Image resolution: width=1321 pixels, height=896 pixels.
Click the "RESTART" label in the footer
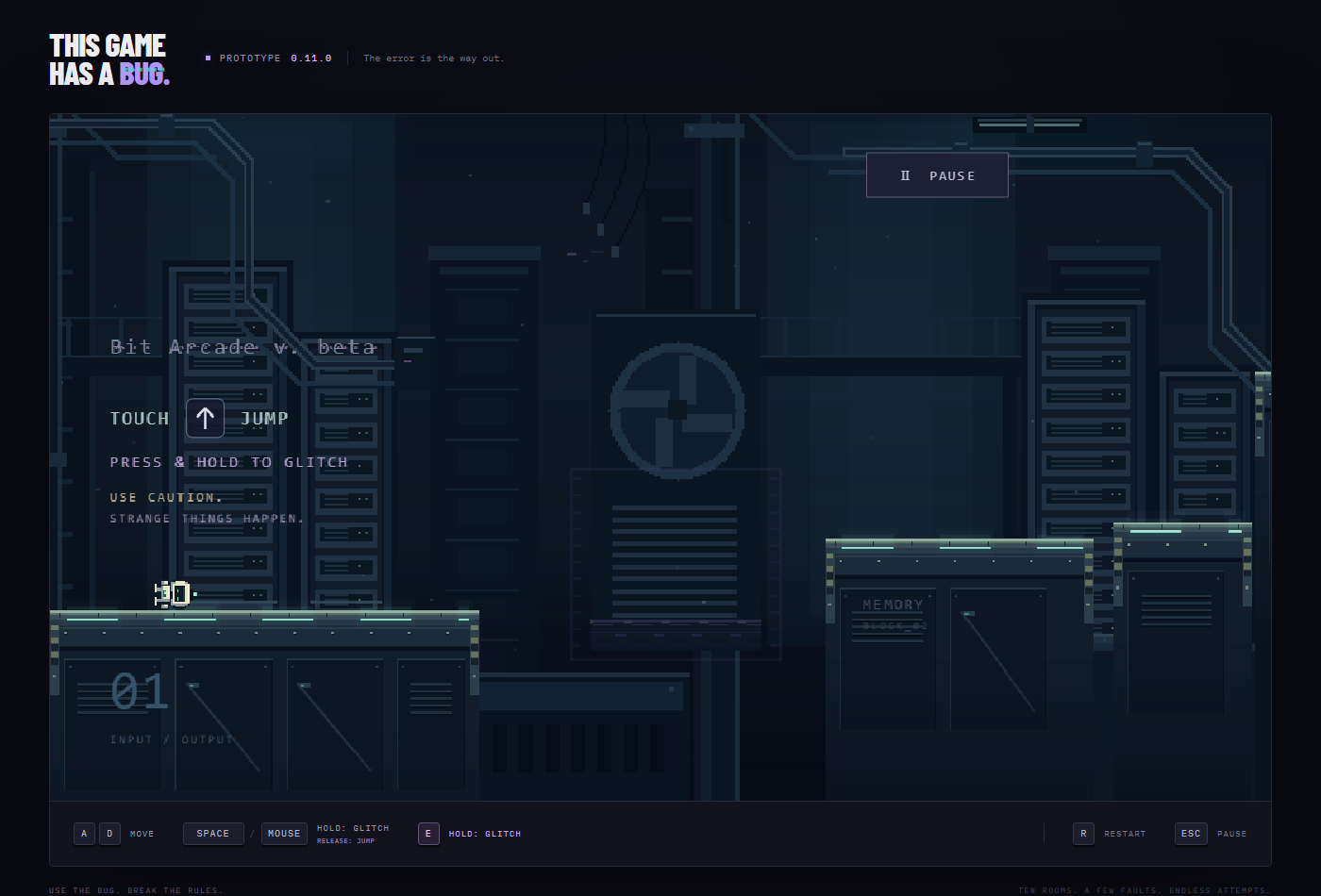pos(1125,834)
